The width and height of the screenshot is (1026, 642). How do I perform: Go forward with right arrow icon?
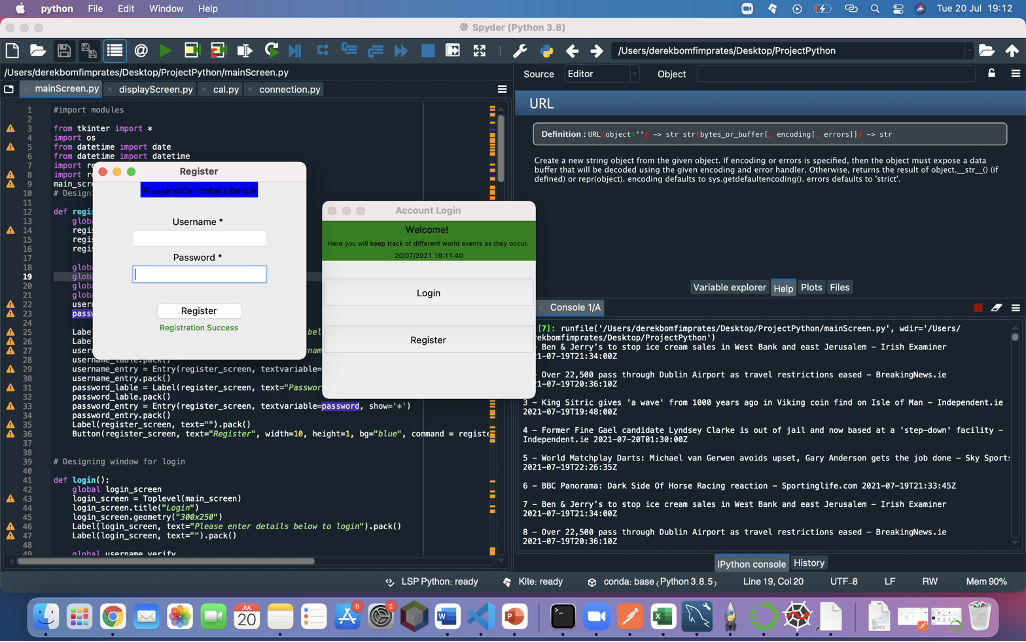pos(596,50)
